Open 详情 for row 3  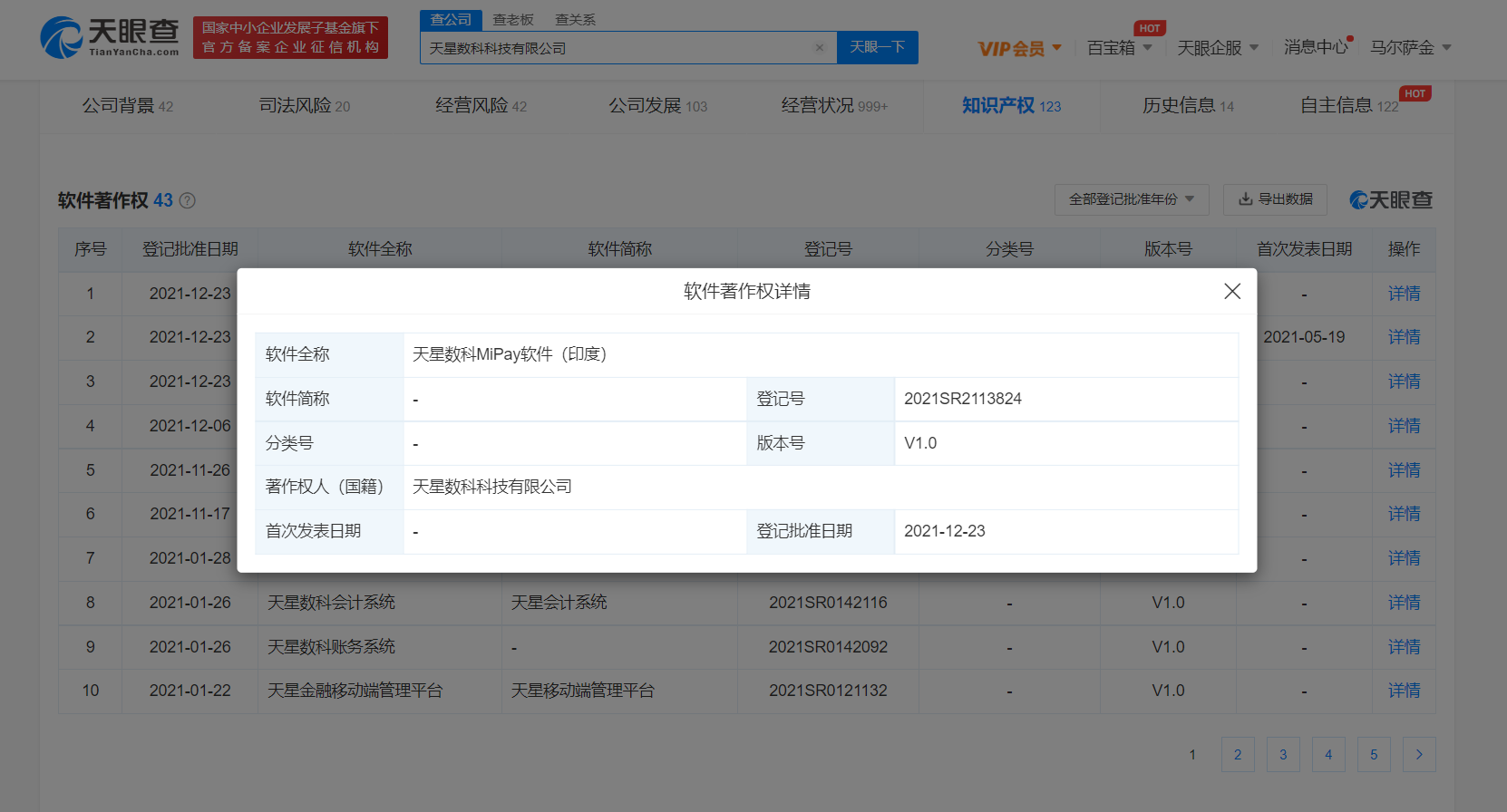pyautogui.click(x=1404, y=382)
